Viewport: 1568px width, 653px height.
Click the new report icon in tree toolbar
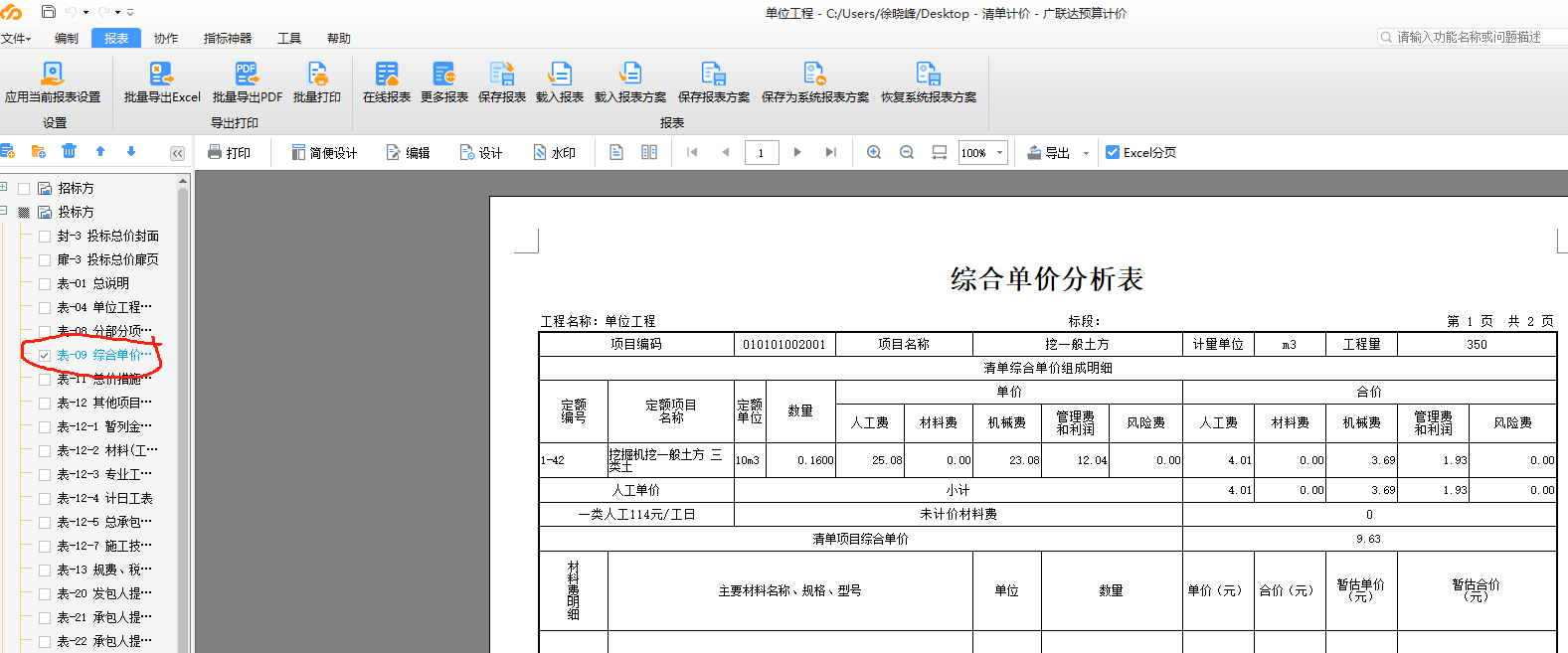pyautogui.click(x=8, y=151)
